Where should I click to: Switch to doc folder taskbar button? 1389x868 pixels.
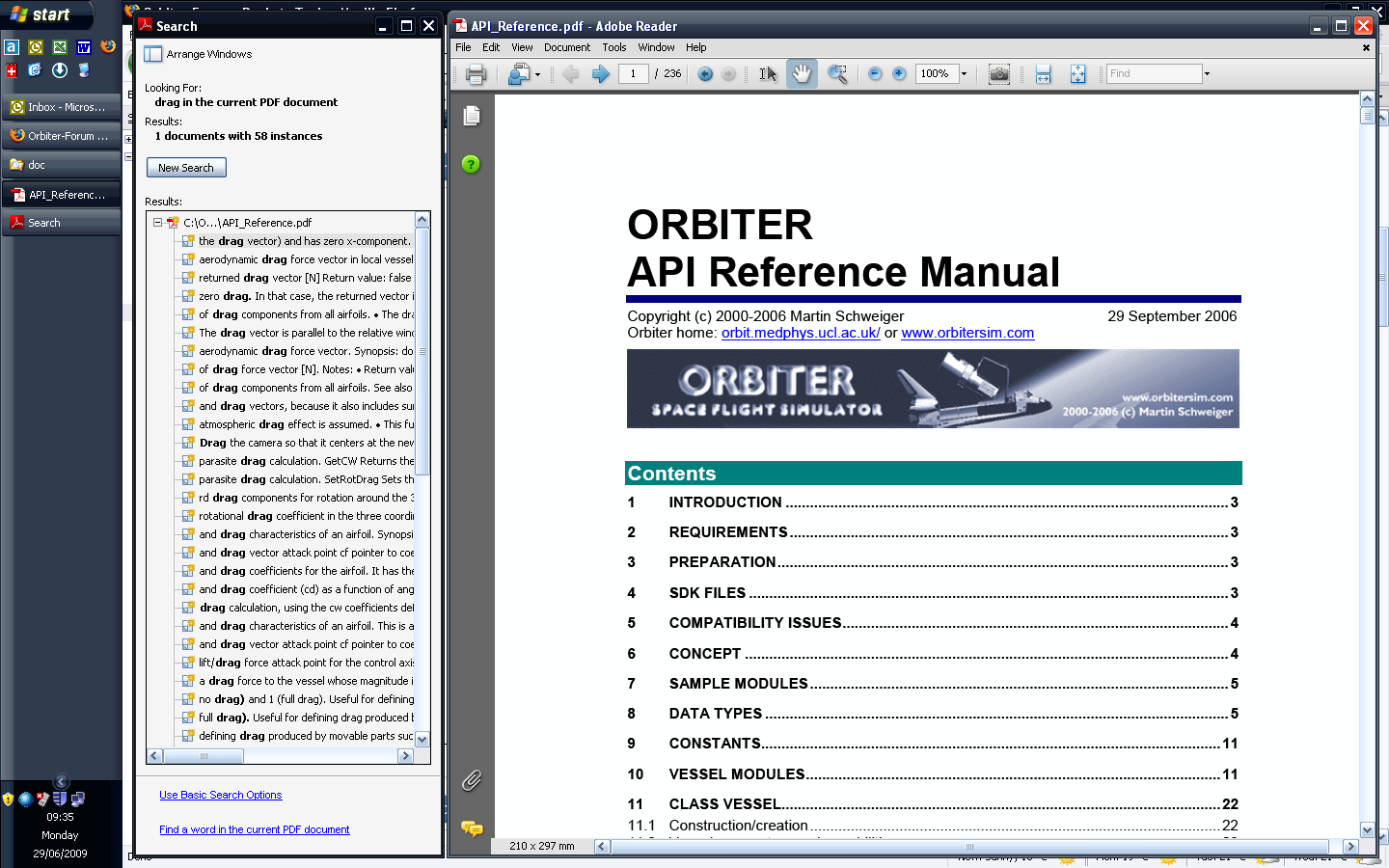(x=62, y=165)
